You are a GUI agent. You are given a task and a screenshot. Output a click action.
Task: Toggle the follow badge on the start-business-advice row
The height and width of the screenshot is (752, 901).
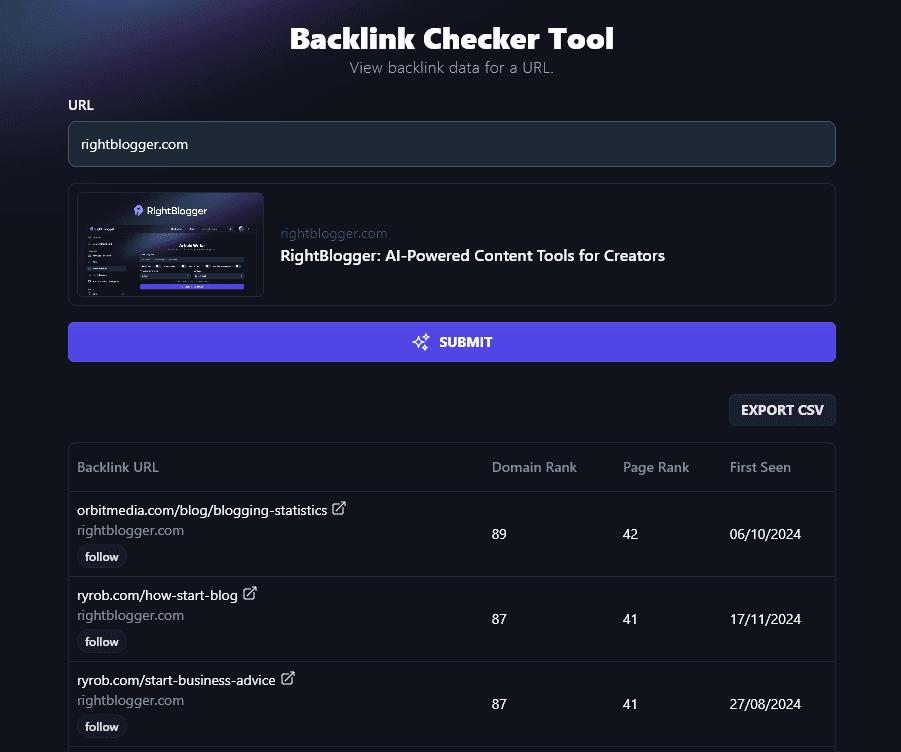point(101,726)
